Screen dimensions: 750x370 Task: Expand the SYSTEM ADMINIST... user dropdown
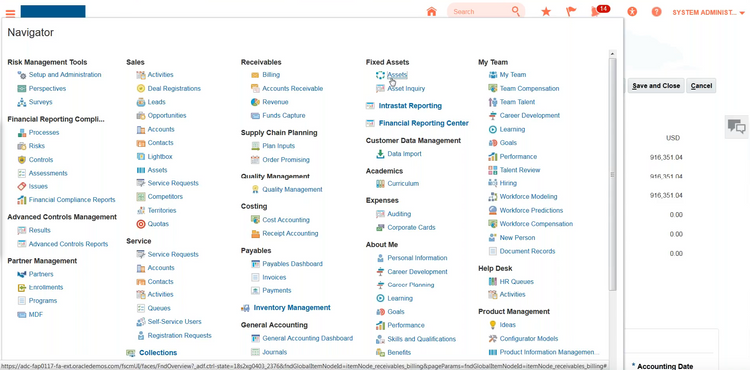tap(708, 12)
